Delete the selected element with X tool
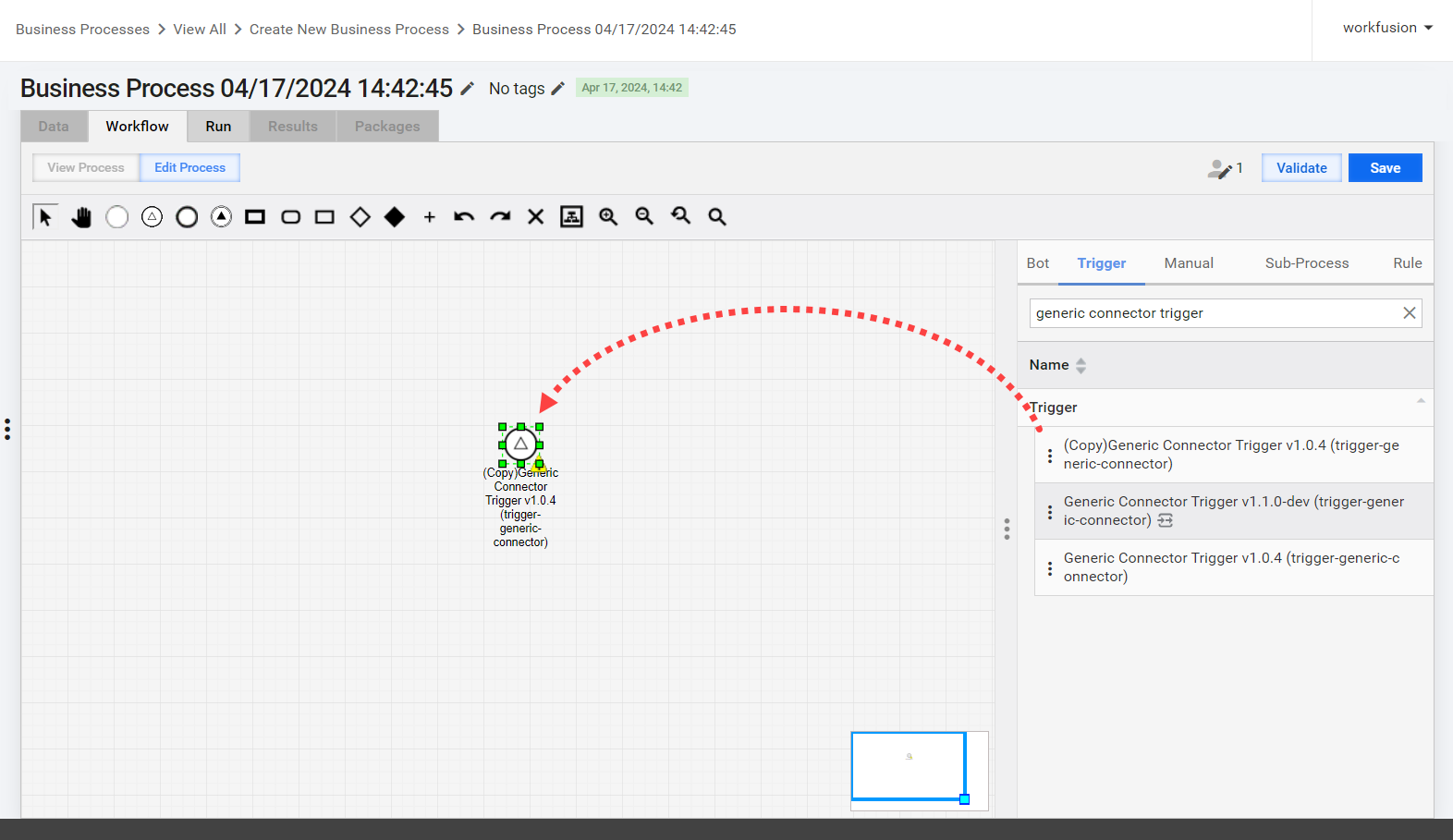Screen dimensions: 1453x840 pos(535,217)
